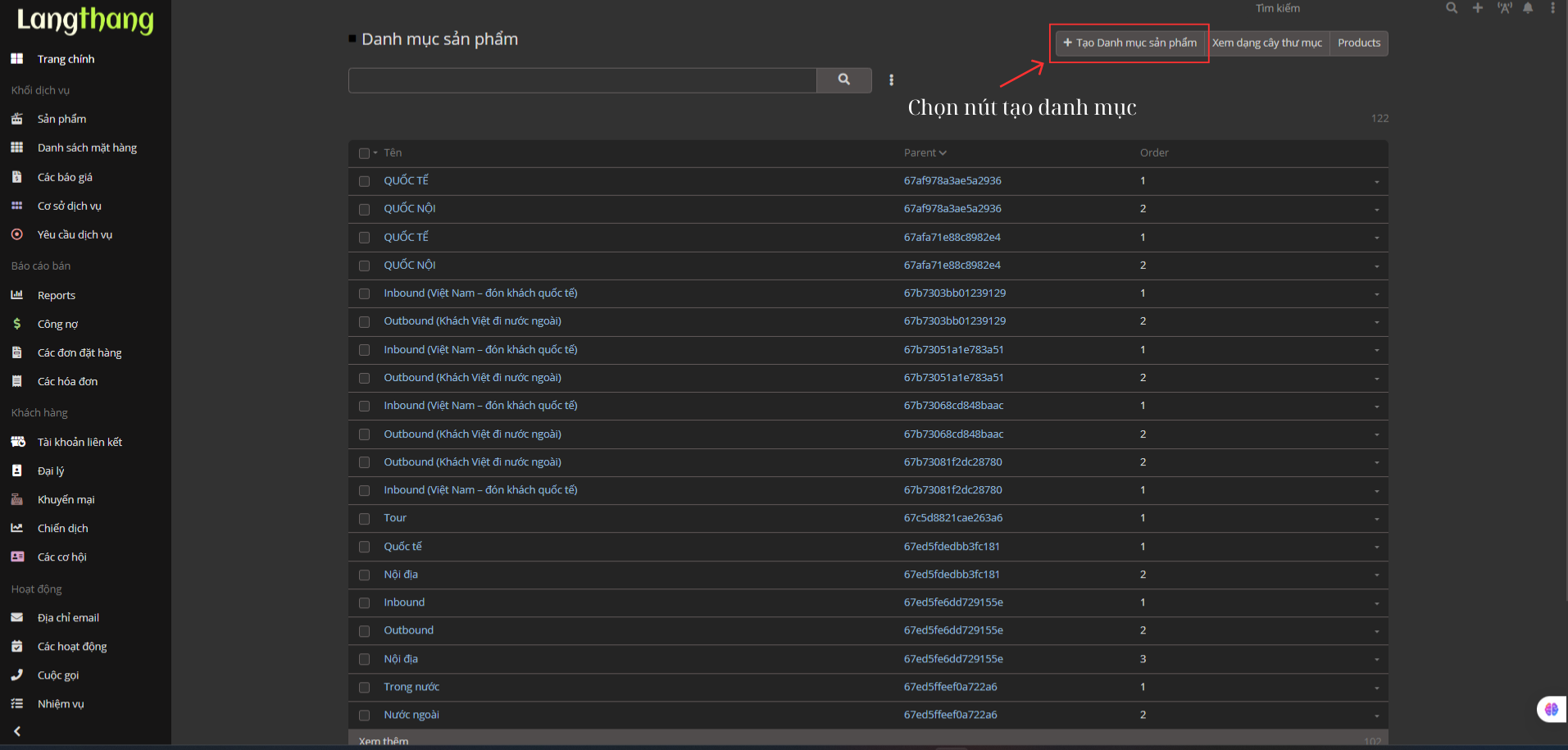Tick the checkbox for the Tour row
This screenshot has height=750, width=1568.
365,519
